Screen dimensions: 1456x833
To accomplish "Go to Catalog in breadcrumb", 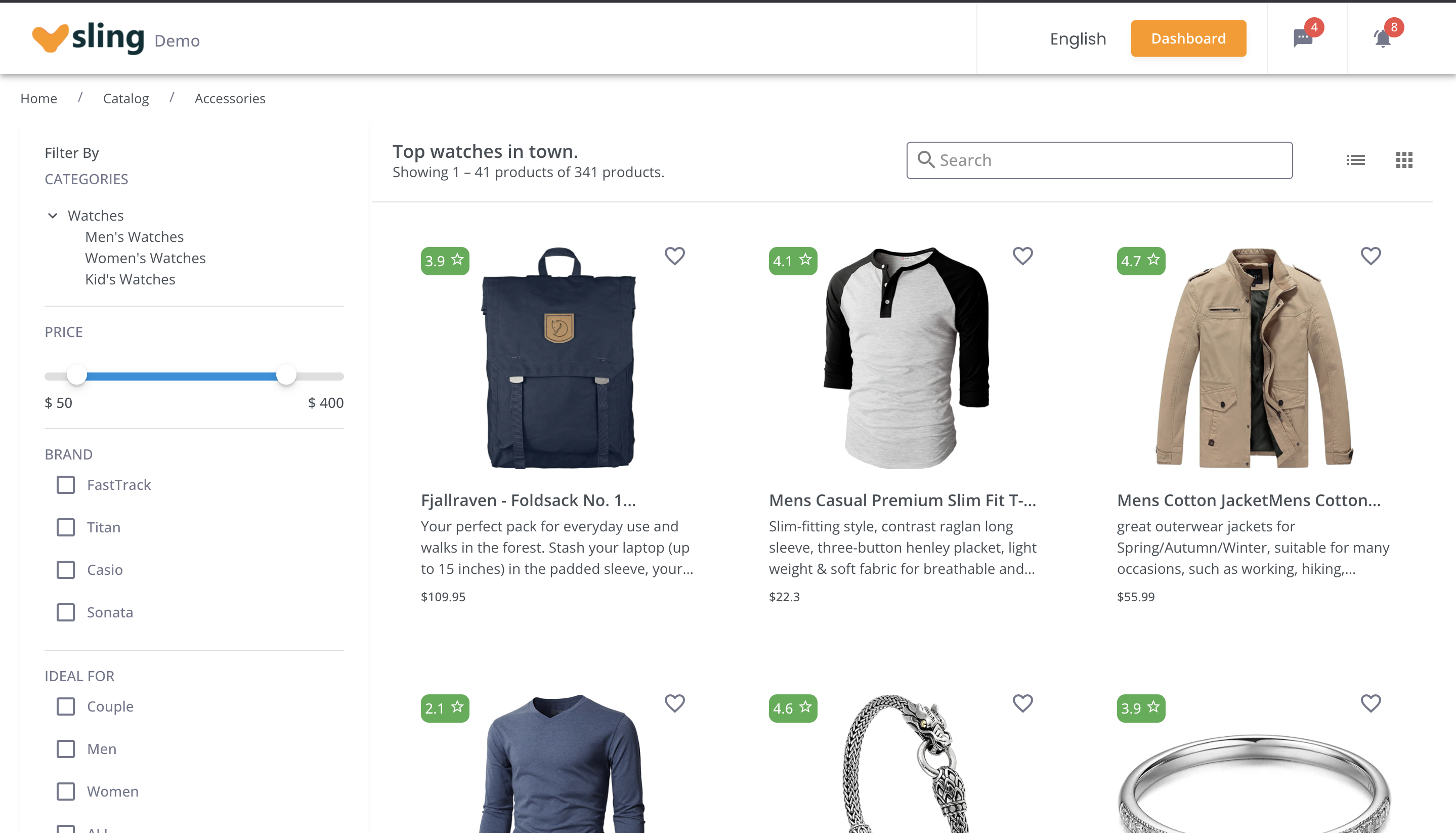I will 126,98.
